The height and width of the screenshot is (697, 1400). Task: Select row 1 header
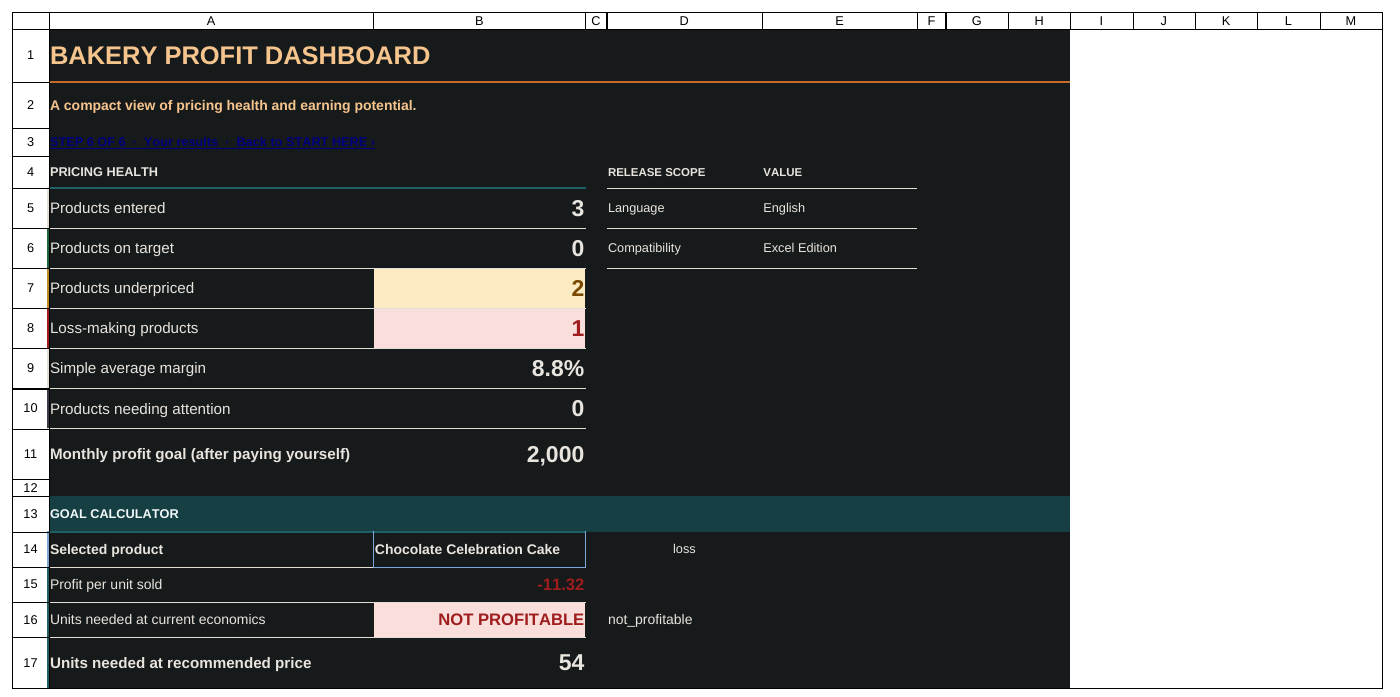(30, 56)
